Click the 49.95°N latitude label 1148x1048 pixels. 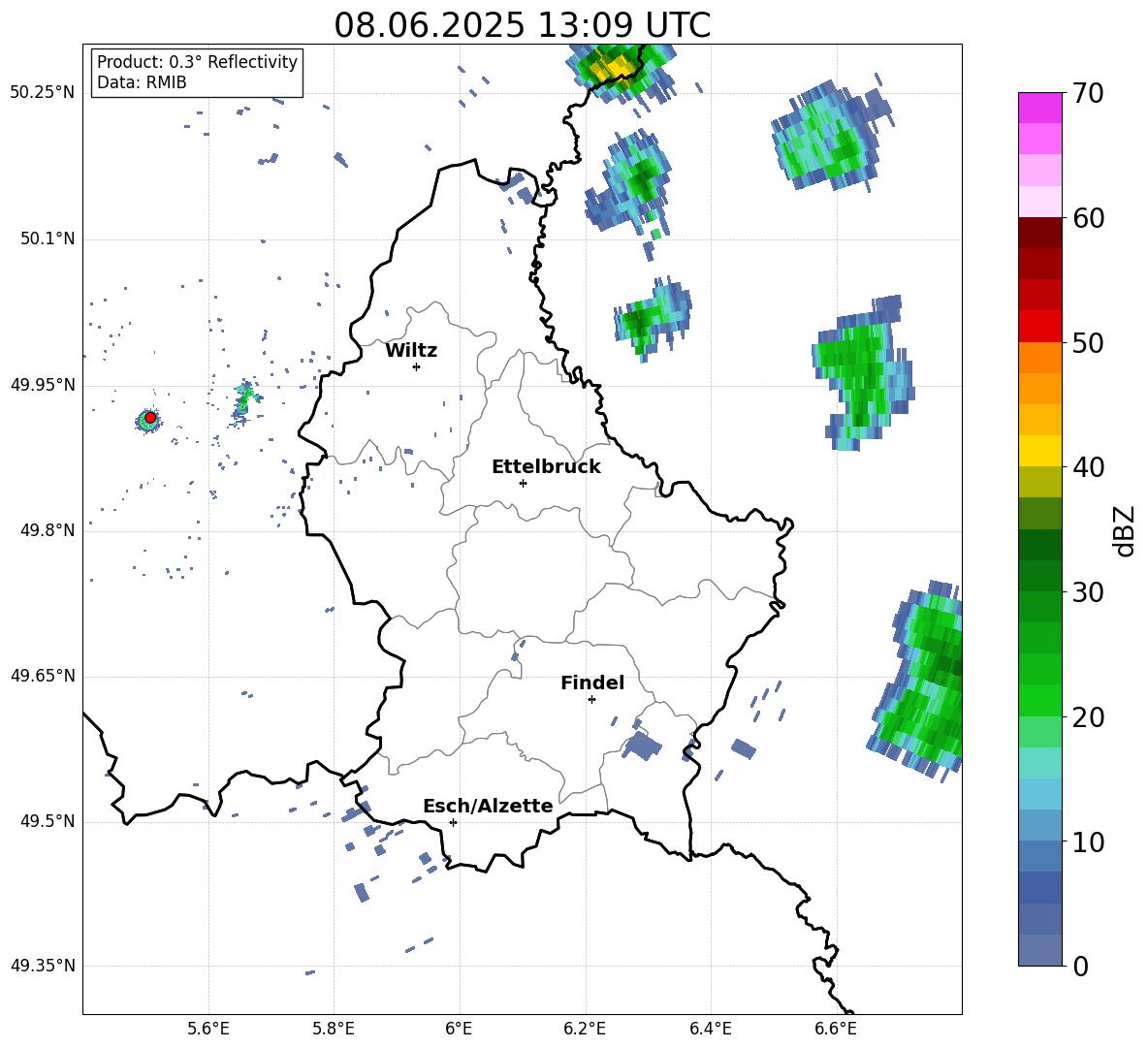click(43, 385)
